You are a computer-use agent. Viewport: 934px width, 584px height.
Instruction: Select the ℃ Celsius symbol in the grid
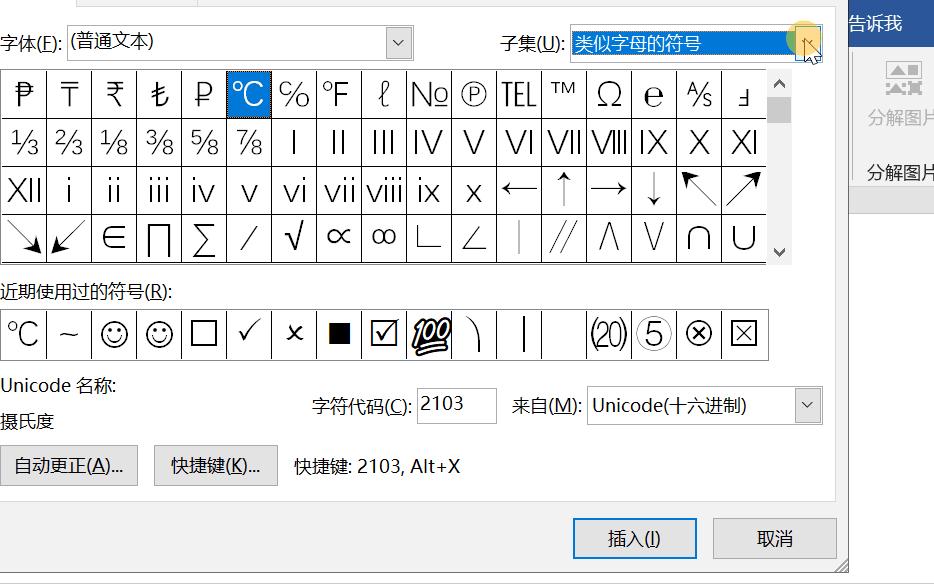[x=248, y=94]
